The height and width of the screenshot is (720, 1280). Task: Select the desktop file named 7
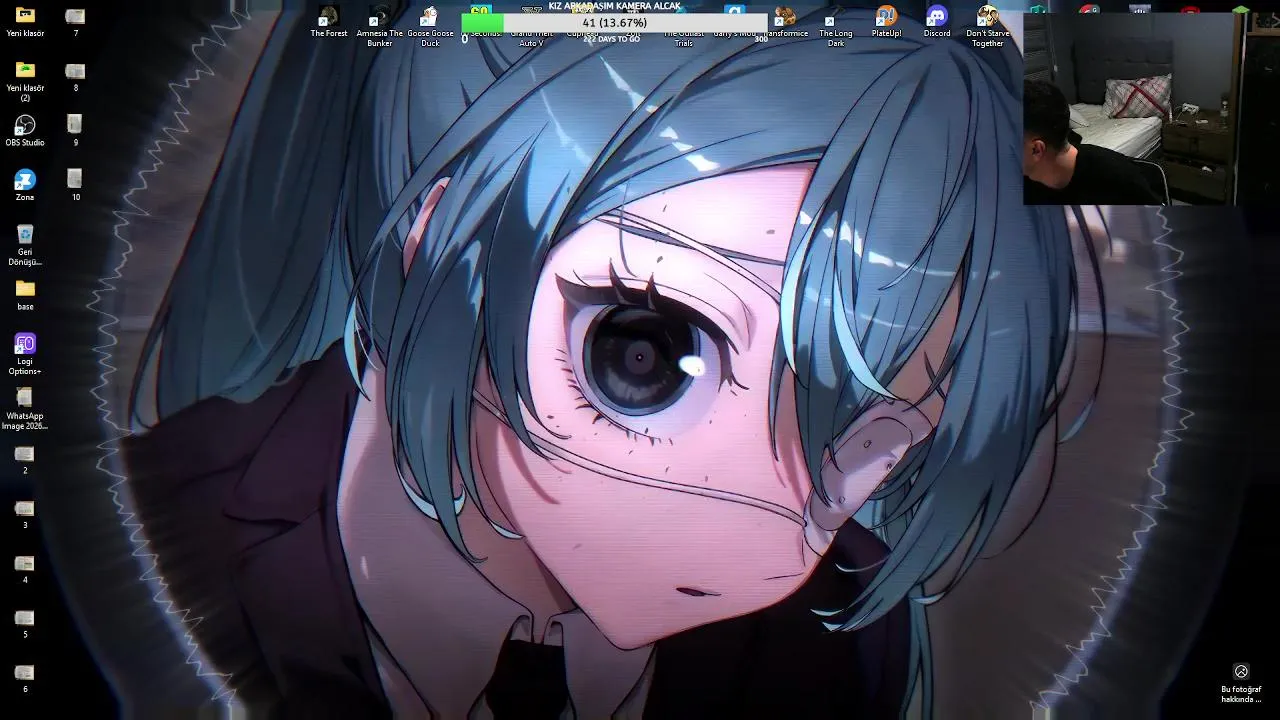(x=75, y=22)
